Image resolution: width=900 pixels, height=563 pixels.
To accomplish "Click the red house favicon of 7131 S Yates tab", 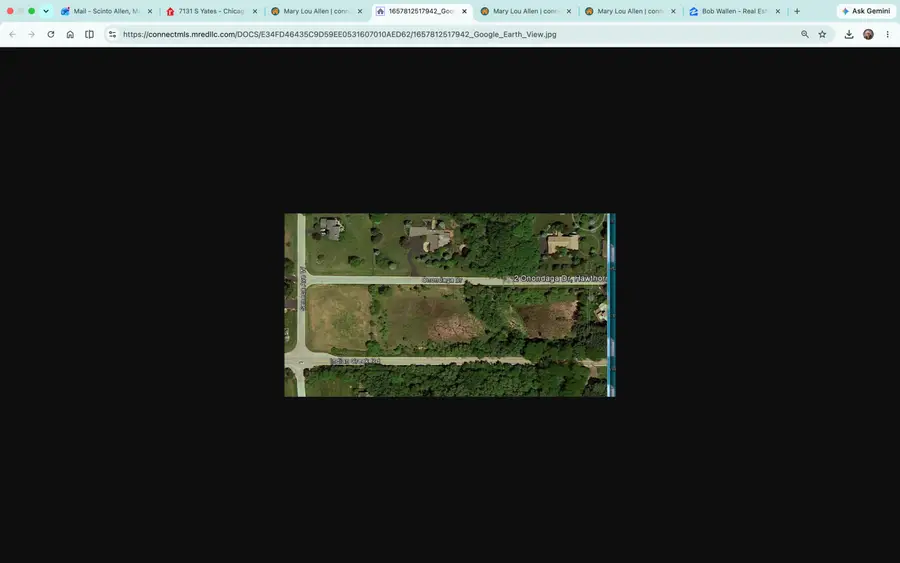I will point(170,11).
